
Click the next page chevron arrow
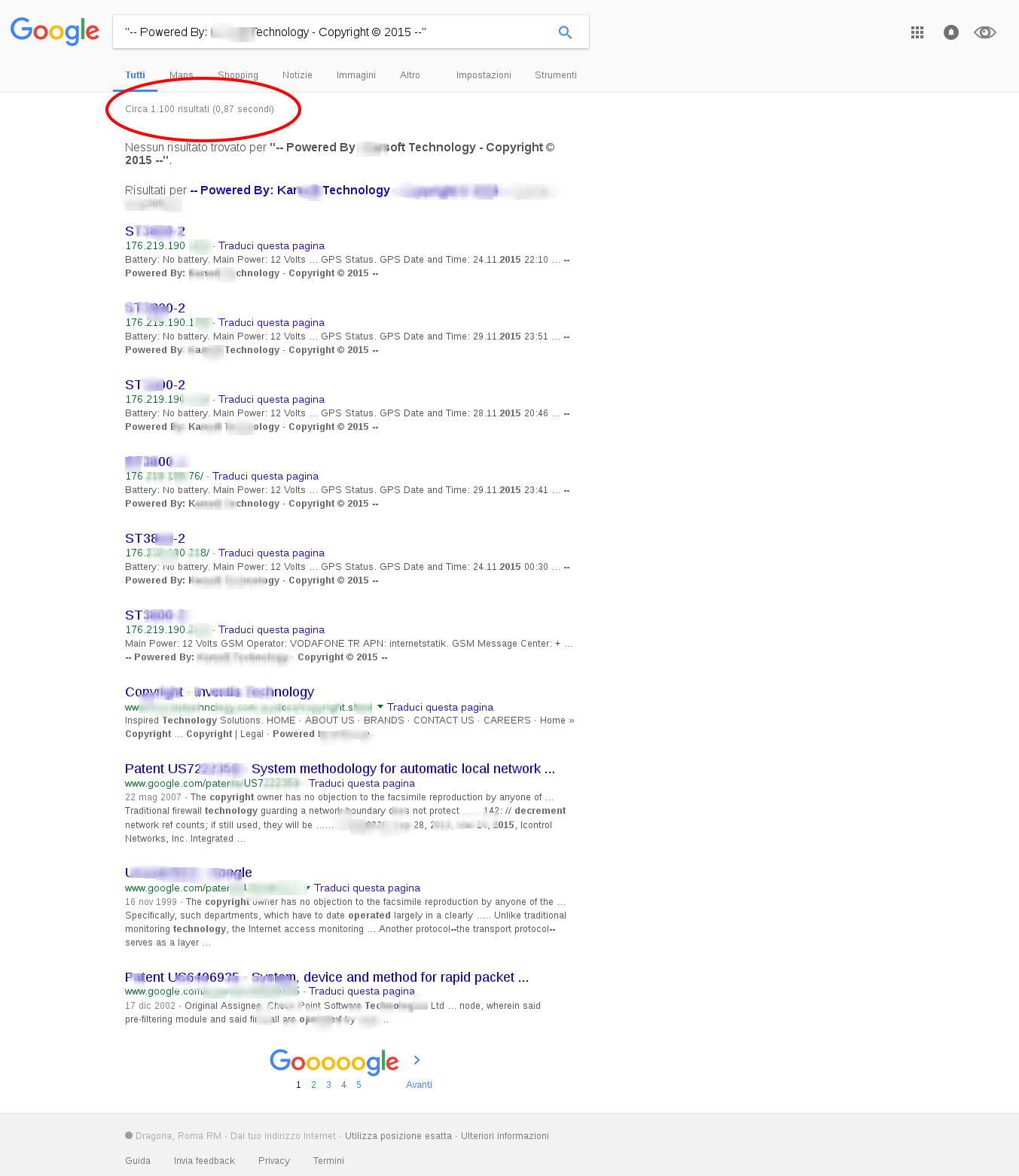pos(416,1060)
